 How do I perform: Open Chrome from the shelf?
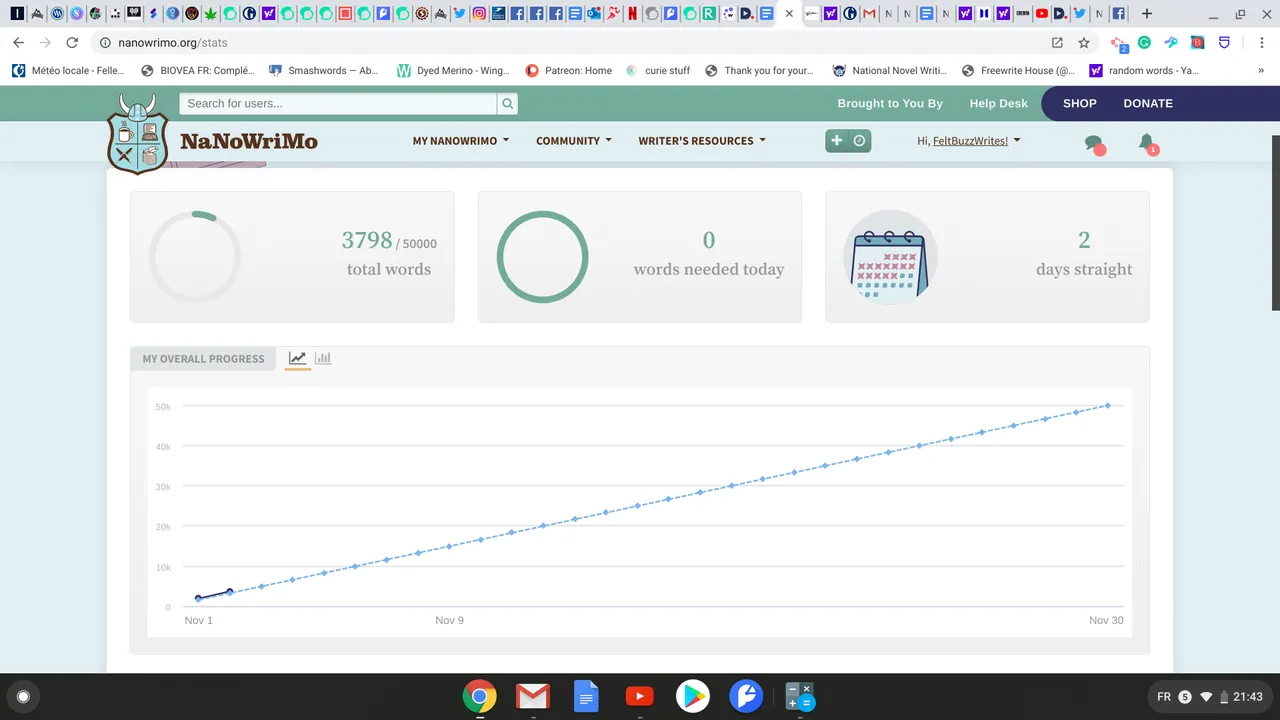(480, 696)
